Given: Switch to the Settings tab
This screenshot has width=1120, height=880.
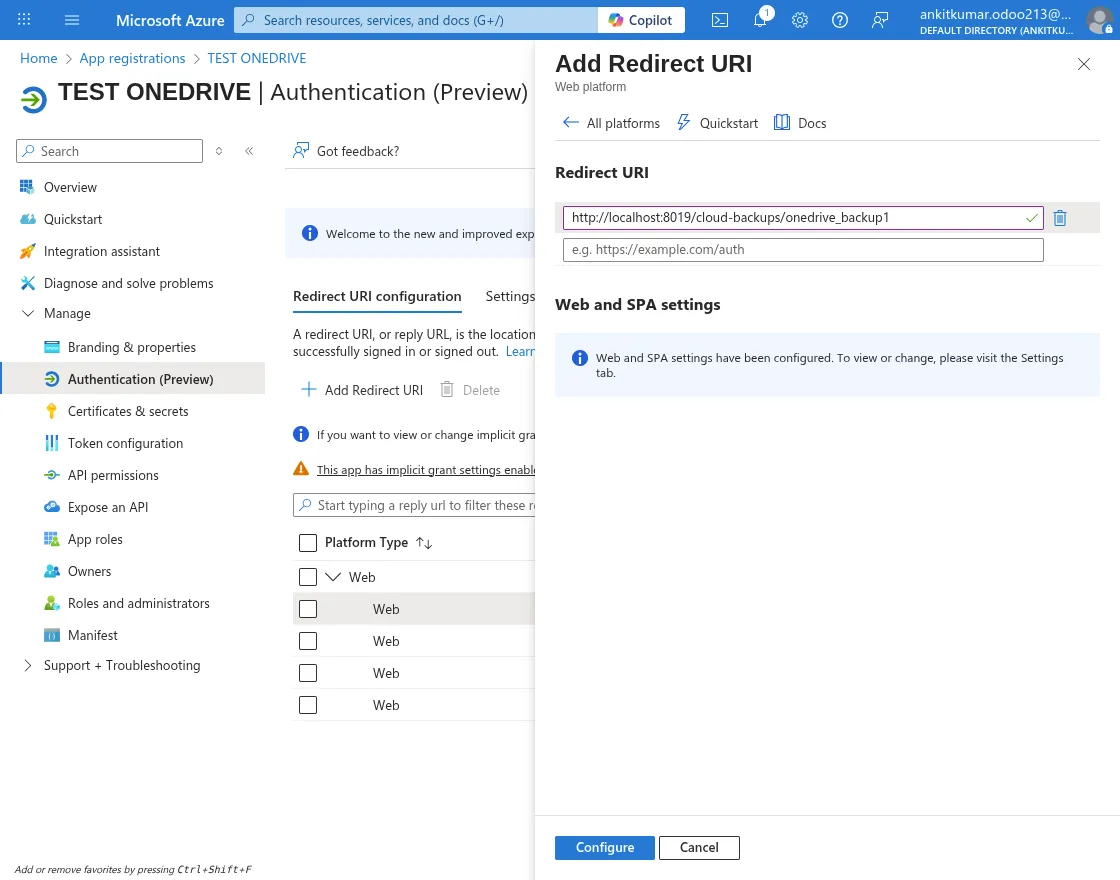Looking at the screenshot, I should 510,296.
